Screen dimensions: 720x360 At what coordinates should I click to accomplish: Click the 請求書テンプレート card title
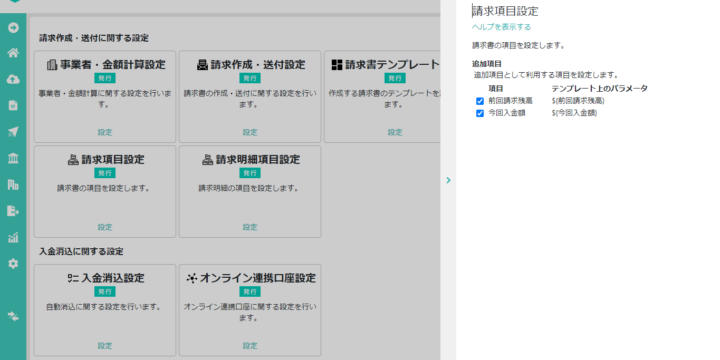click(393, 65)
